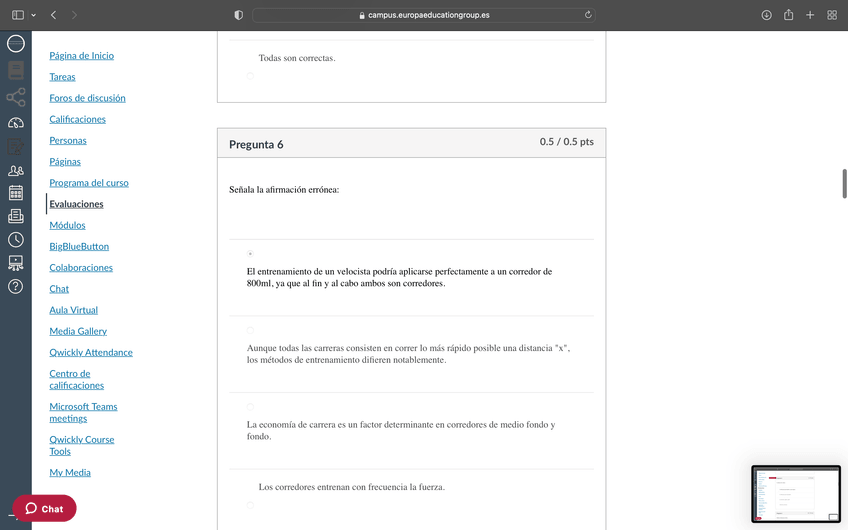This screenshot has width=848, height=530.
Task: Open Módulos in course menu
Action: (67, 225)
